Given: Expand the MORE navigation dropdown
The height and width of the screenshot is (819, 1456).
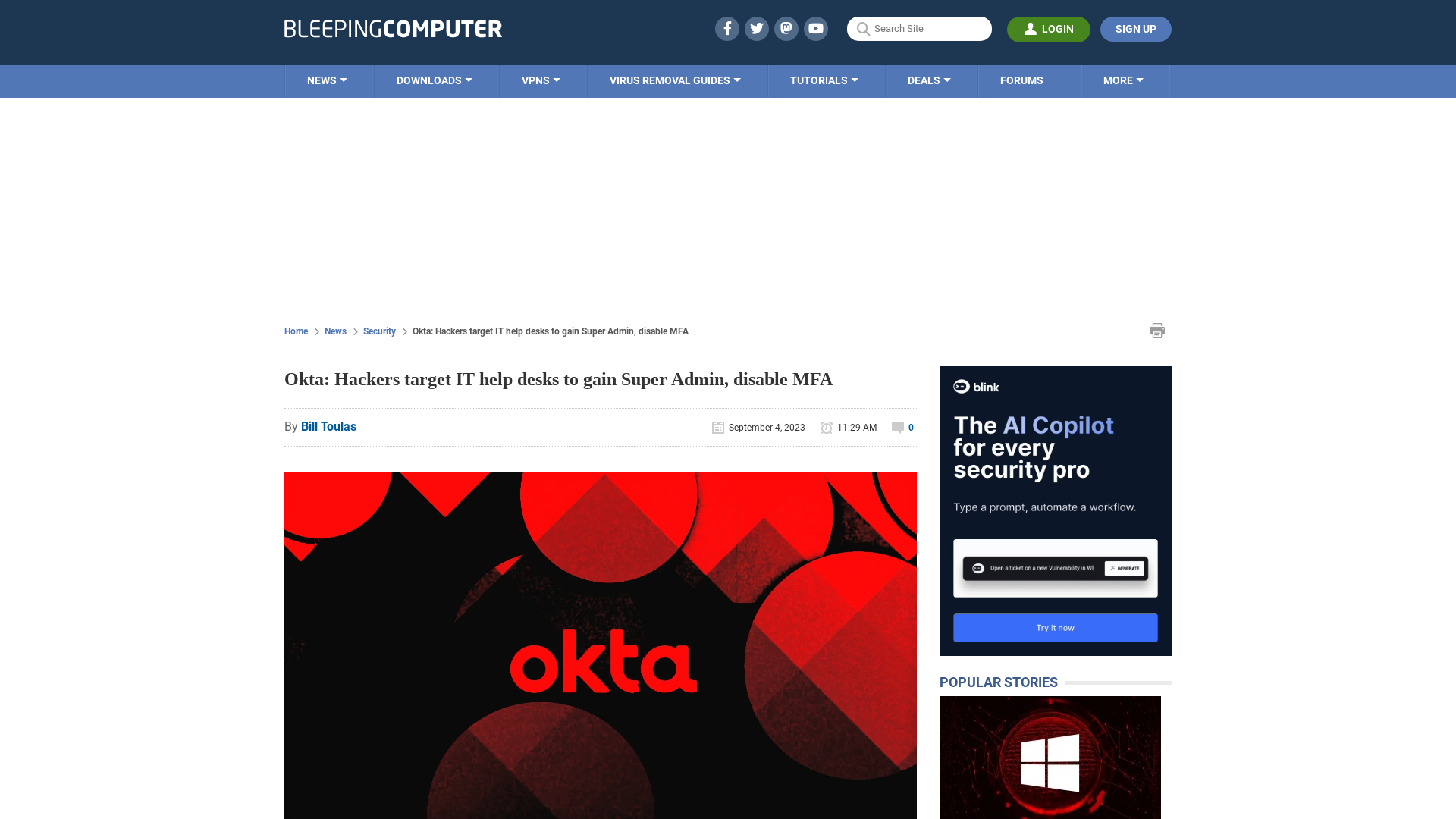Looking at the screenshot, I should point(1123,80).
